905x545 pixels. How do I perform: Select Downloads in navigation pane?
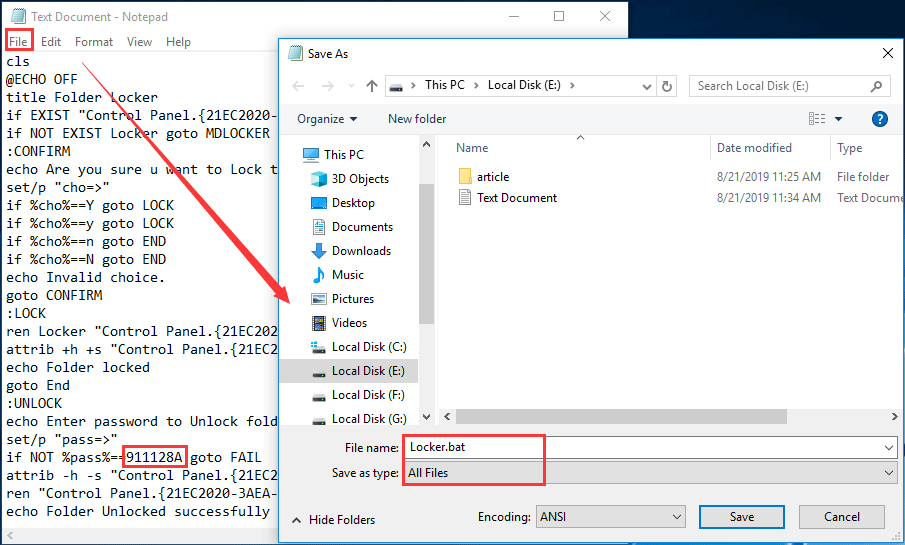(x=361, y=251)
